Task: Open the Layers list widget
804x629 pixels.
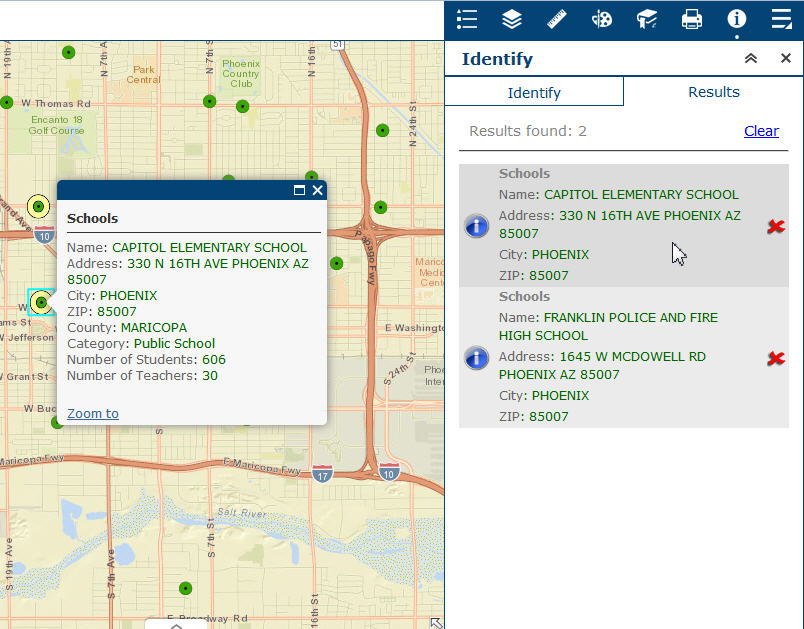Action: [512, 19]
